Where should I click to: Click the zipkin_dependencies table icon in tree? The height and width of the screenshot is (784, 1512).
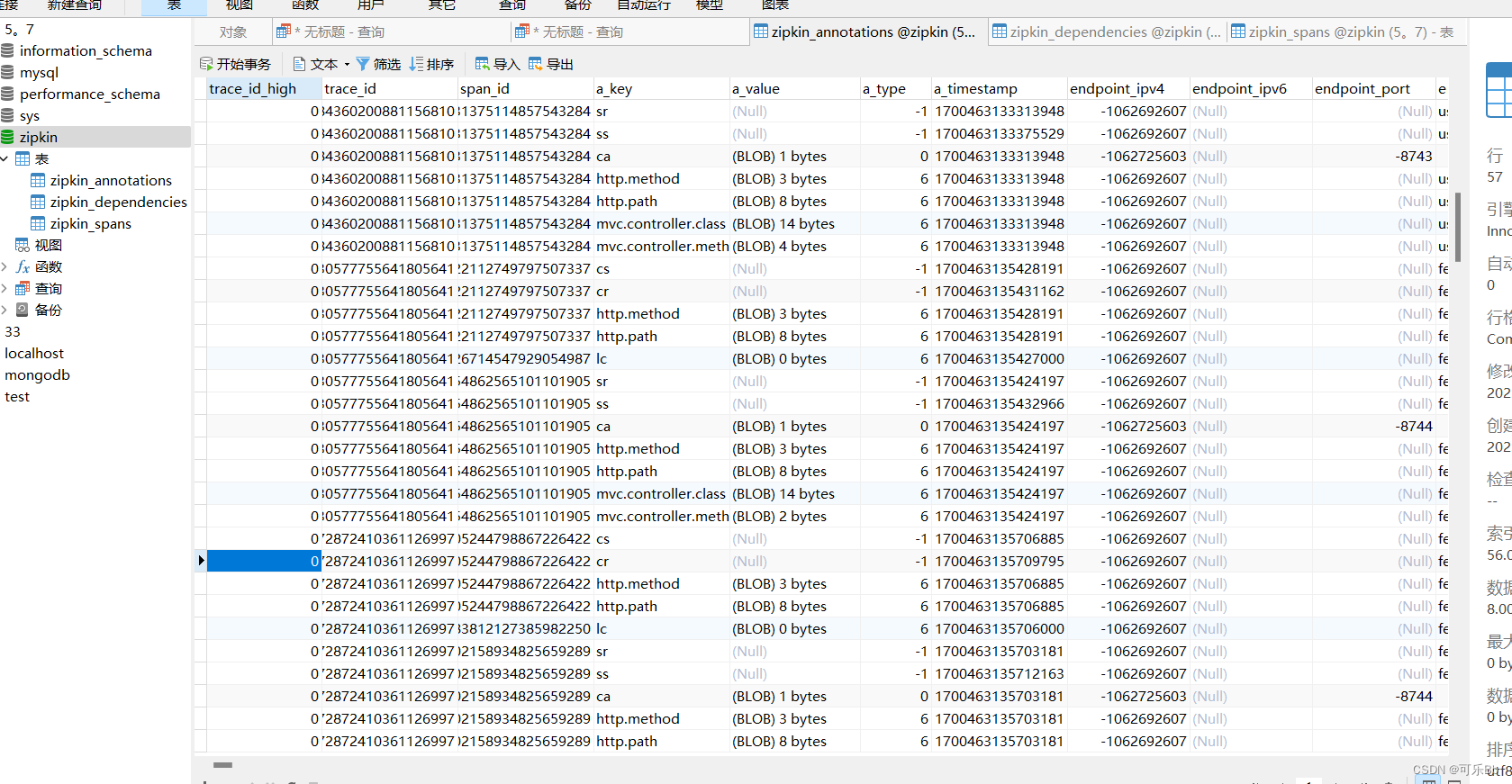click(x=38, y=203)
